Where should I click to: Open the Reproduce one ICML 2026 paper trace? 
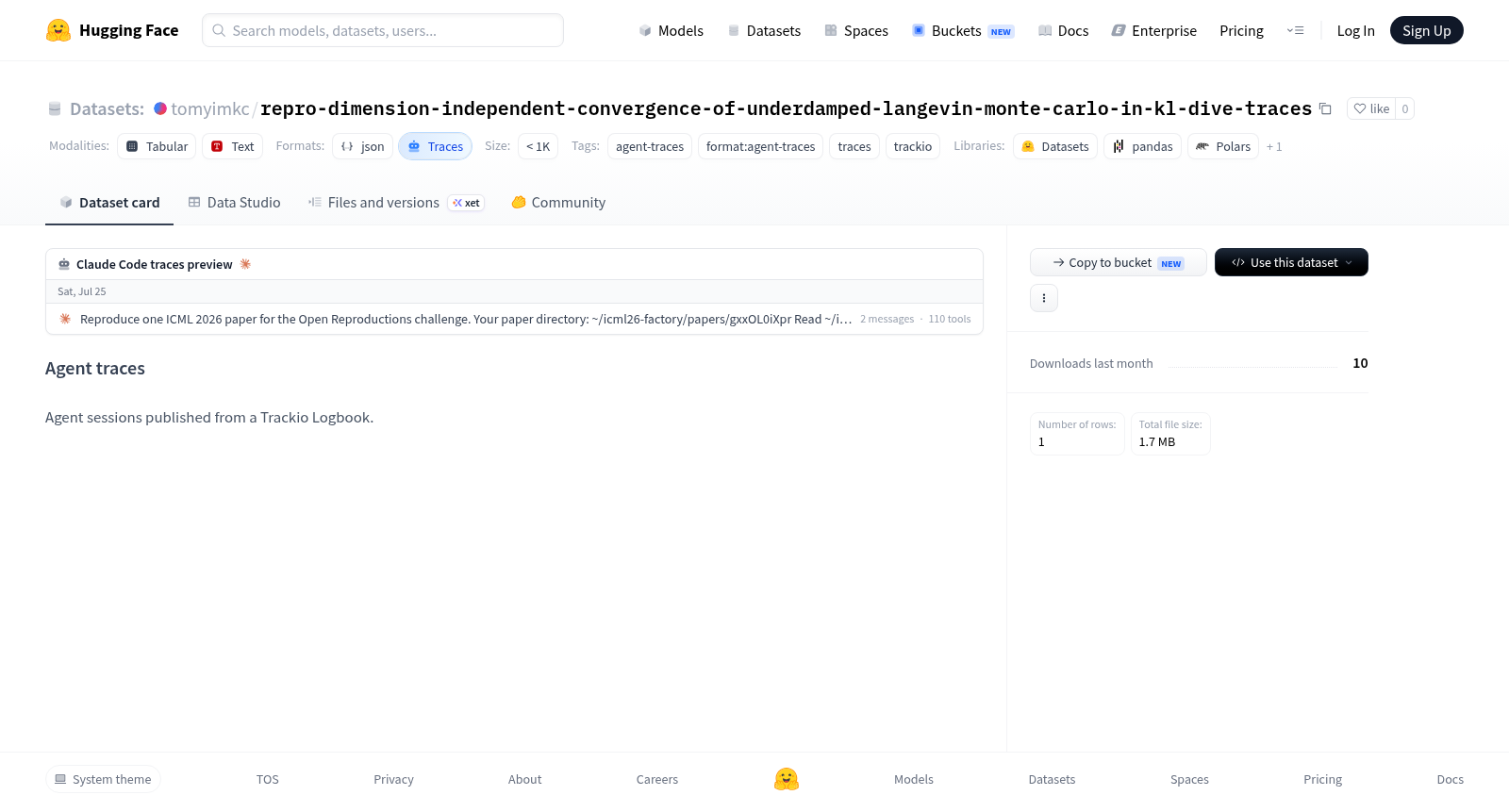pos(514,319)
